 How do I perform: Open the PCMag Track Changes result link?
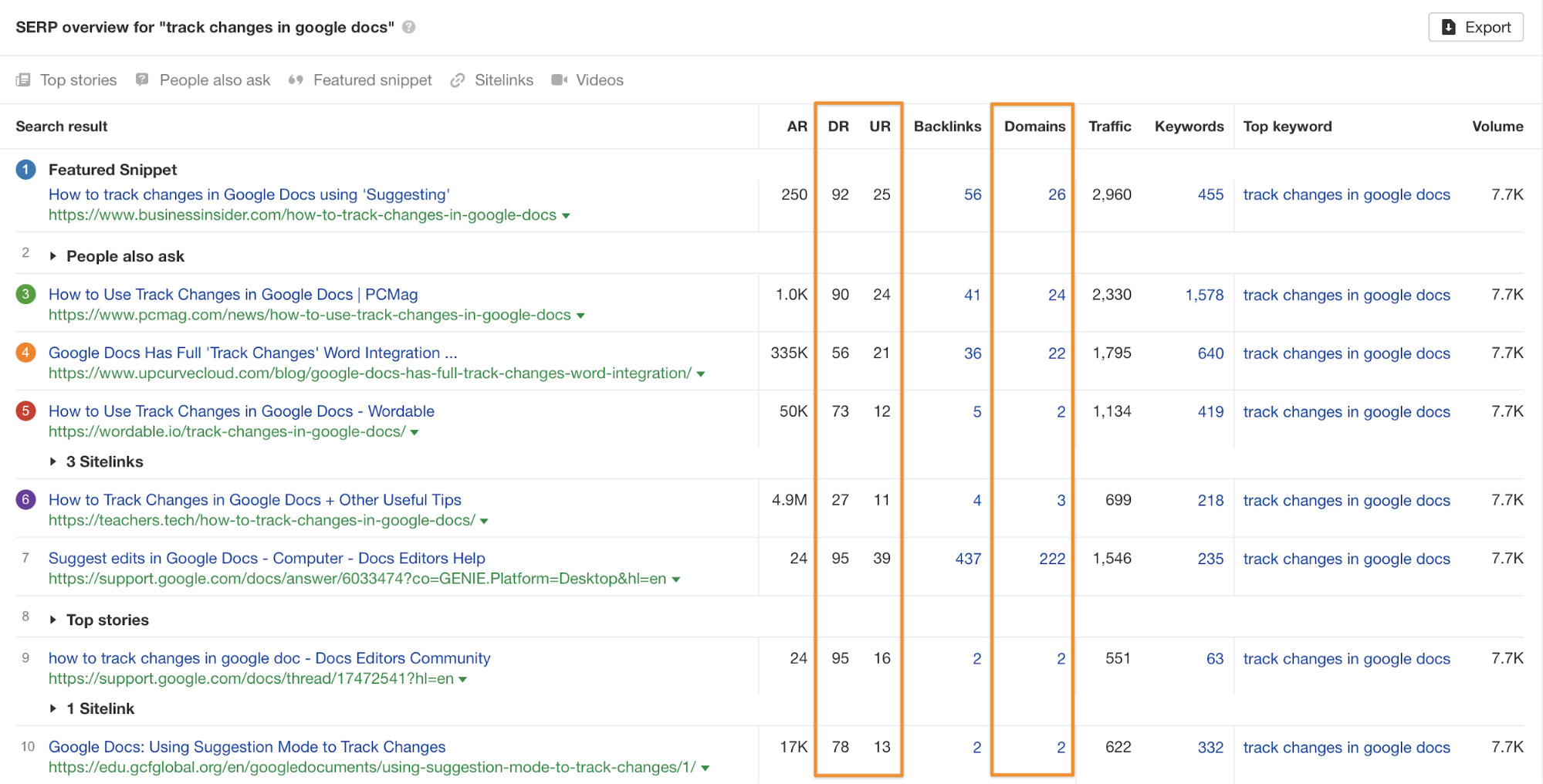tap(232, 294)
